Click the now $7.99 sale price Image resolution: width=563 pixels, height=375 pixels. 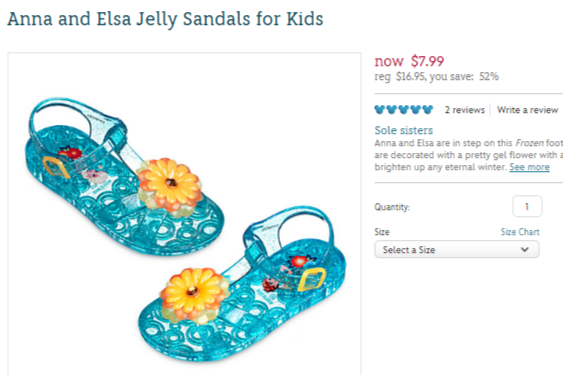[x=409, y=61]
